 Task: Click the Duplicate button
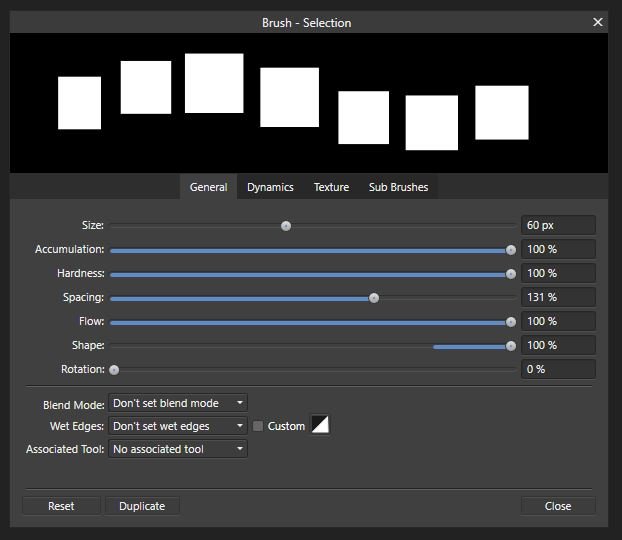(x=142, y=506)
